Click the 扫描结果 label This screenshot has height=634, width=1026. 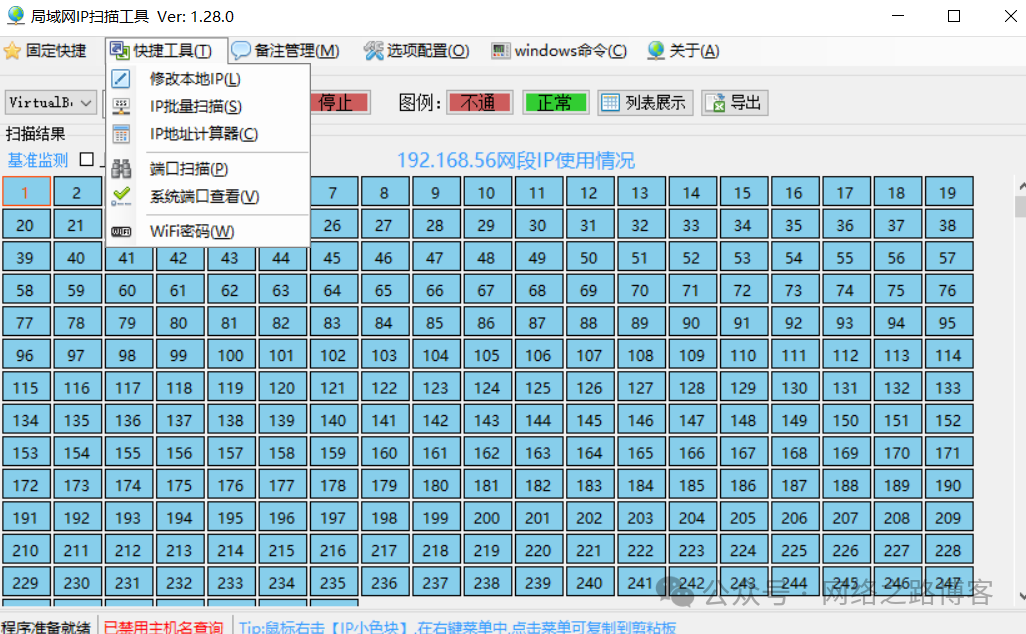[x=36, y=134]
